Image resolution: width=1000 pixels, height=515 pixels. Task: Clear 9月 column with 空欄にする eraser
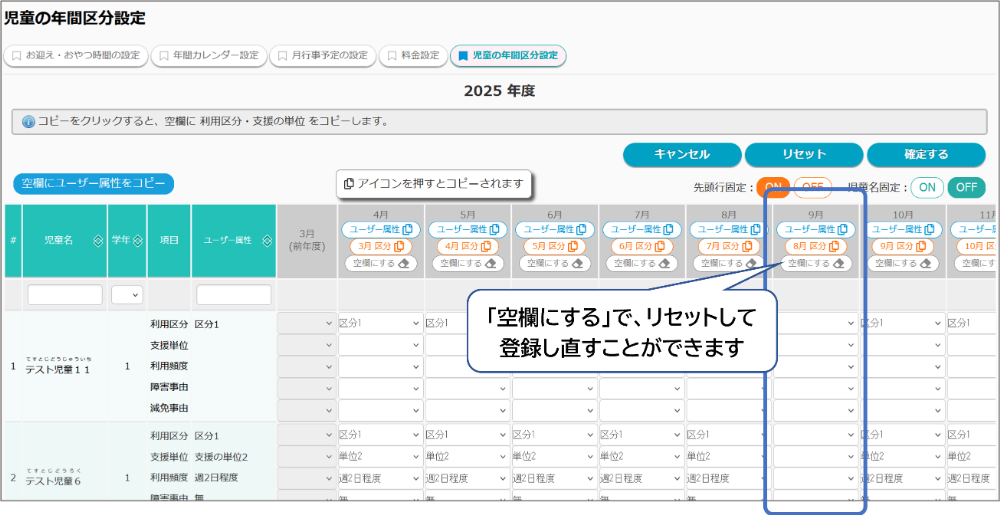pyautogui.click(x=817, y=263)
